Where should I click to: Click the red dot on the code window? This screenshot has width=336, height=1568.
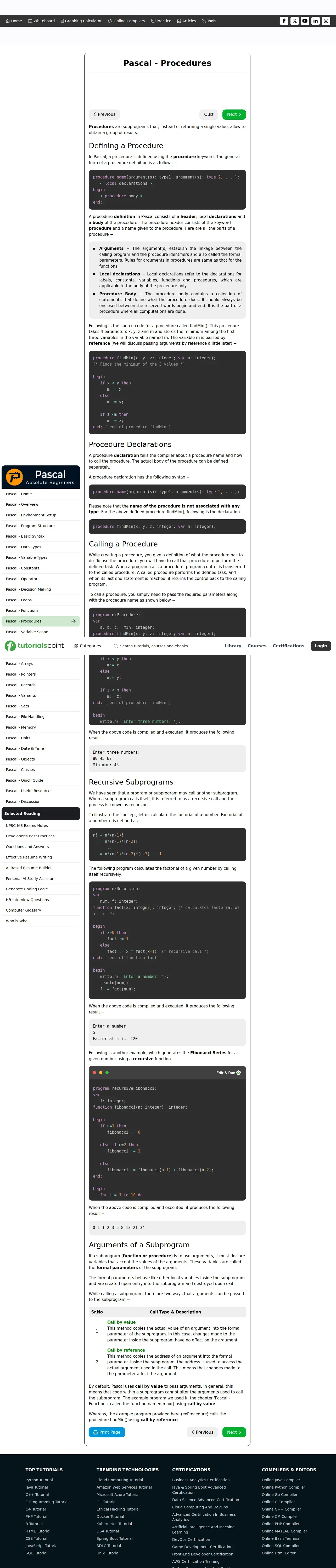point(94,1073)
